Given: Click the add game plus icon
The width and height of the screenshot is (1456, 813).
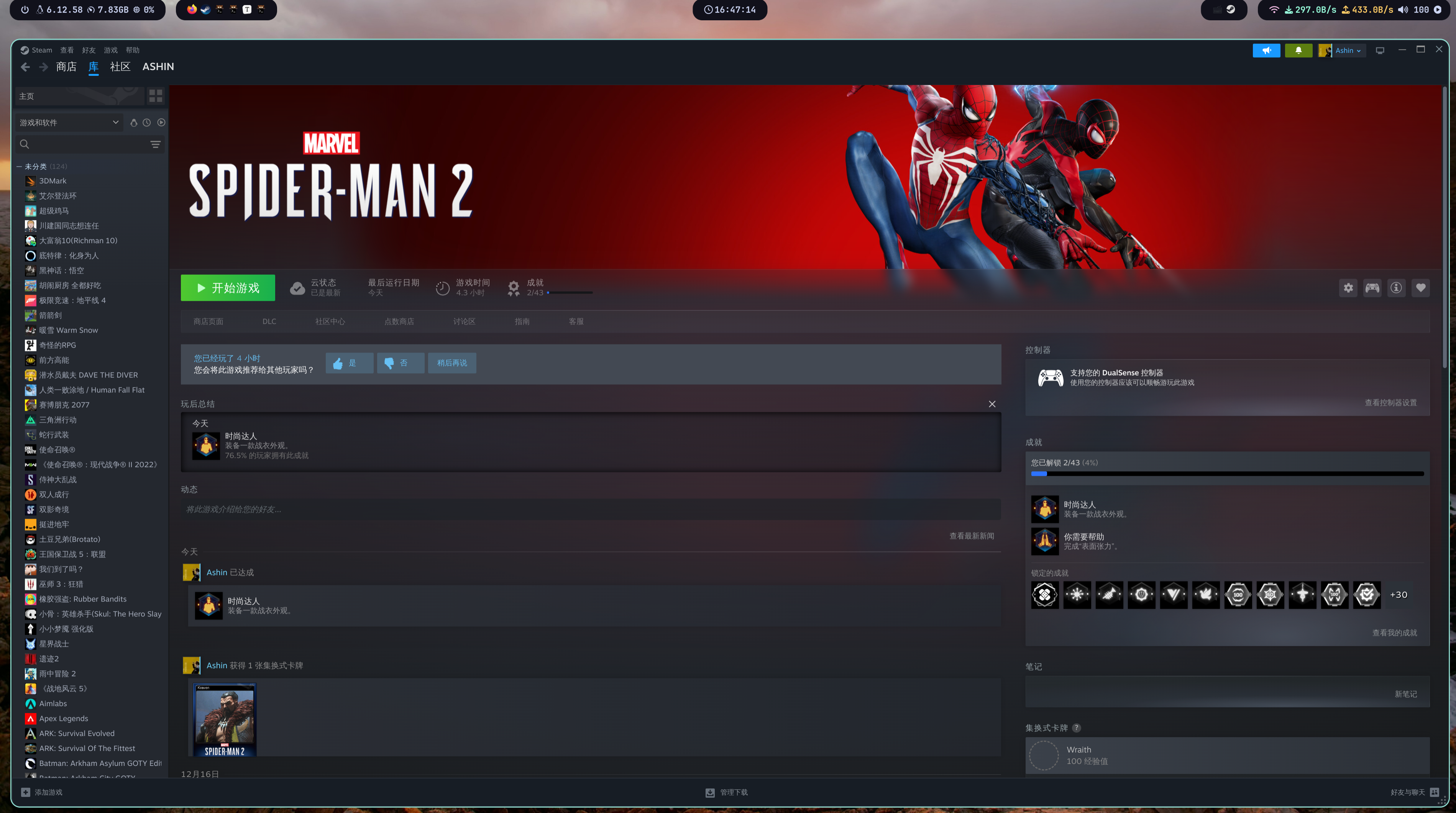Looking at the screenshot, I should click(x=25, y=792).
